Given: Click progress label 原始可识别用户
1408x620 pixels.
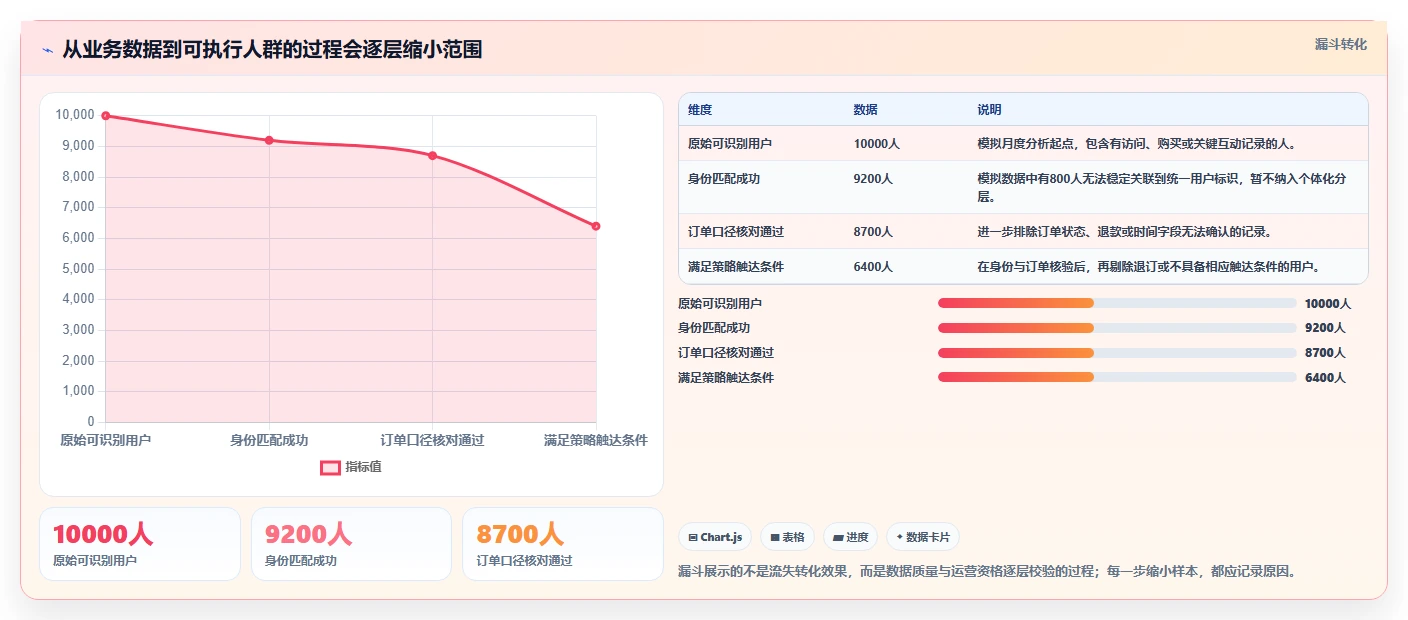Looking at the screenshot, I should [x=720, y=303].
